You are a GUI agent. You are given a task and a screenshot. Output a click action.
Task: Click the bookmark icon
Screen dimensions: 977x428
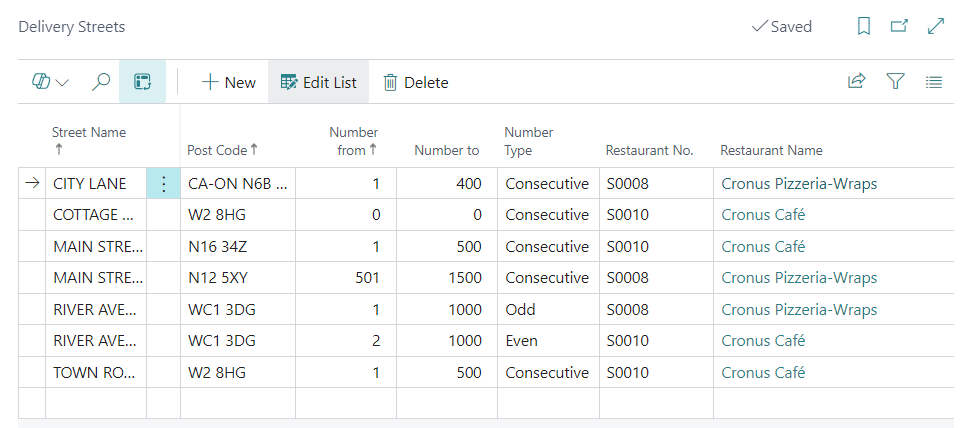click(x=864, y=27)
